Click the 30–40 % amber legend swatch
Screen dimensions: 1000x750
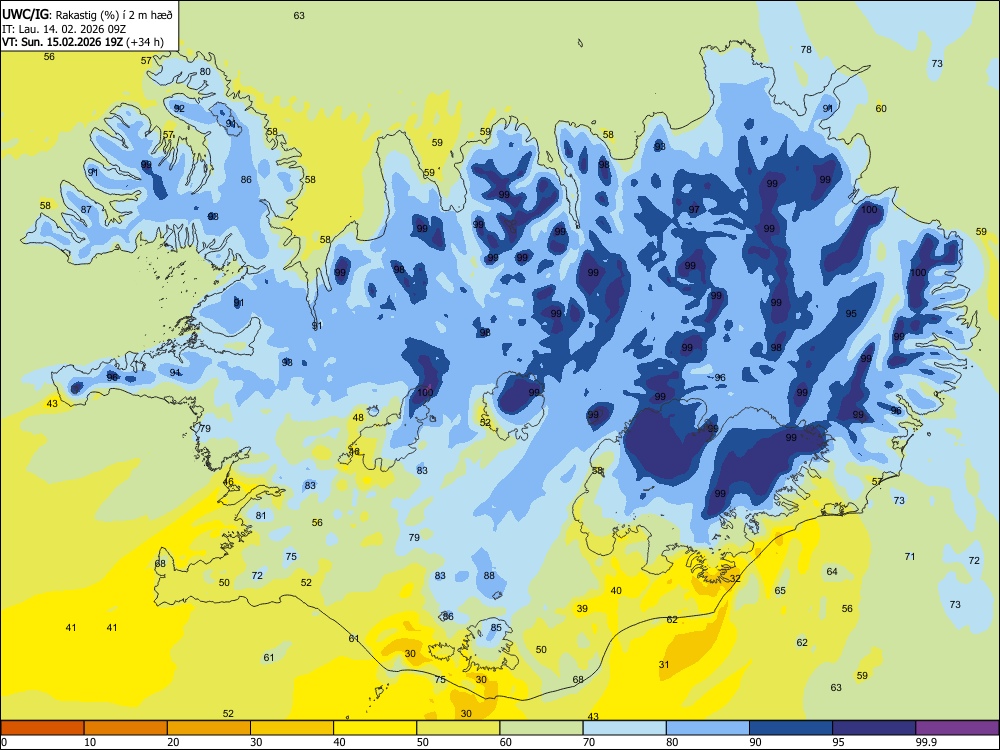click(x=292, y=728)
